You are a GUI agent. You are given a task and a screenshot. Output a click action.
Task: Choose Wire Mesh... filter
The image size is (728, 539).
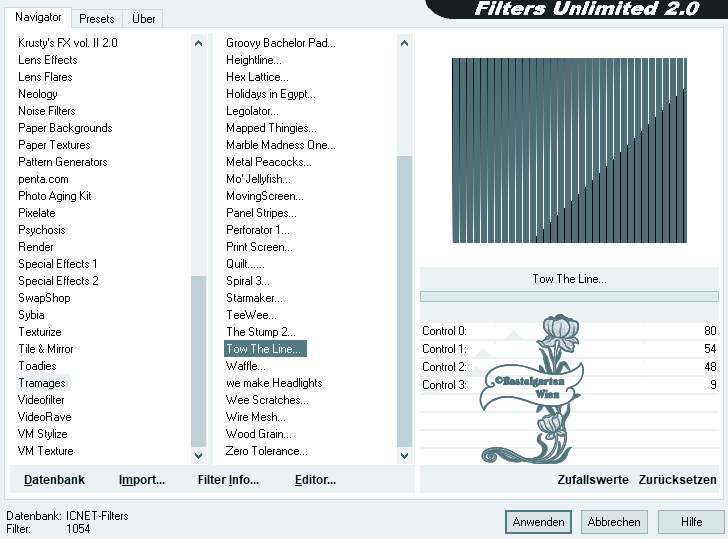coord(255,417)
